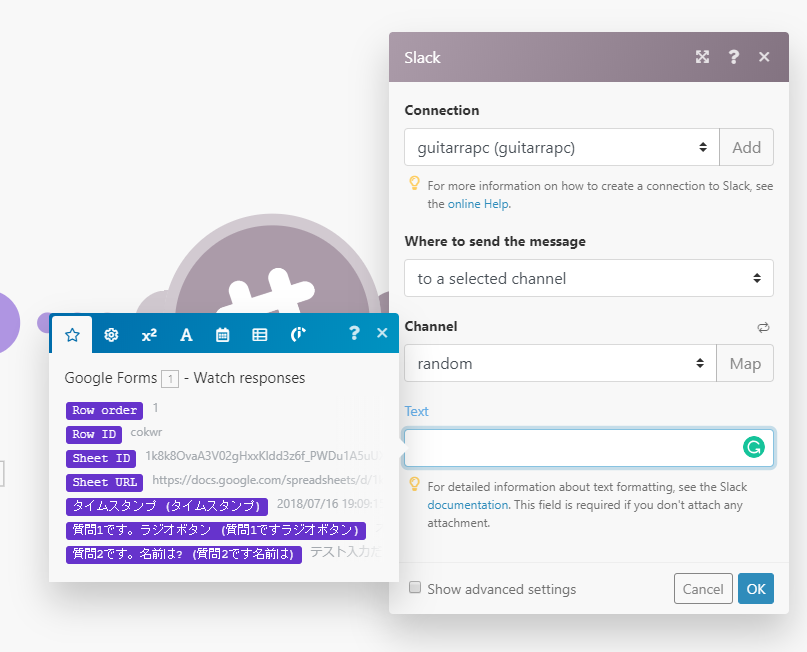Open help for the Slack module
This screenshot has width=807, height=652.
click(733, 57)
